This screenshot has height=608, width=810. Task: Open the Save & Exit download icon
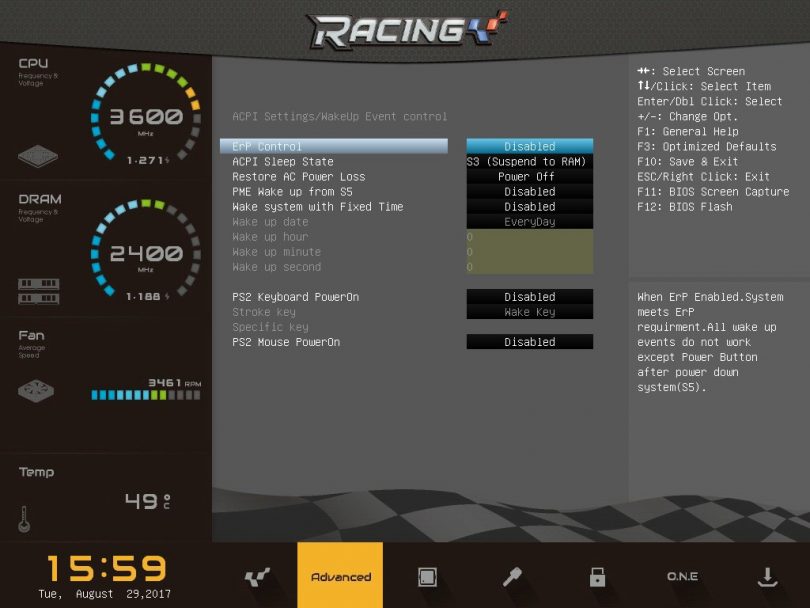pos(767,577)
